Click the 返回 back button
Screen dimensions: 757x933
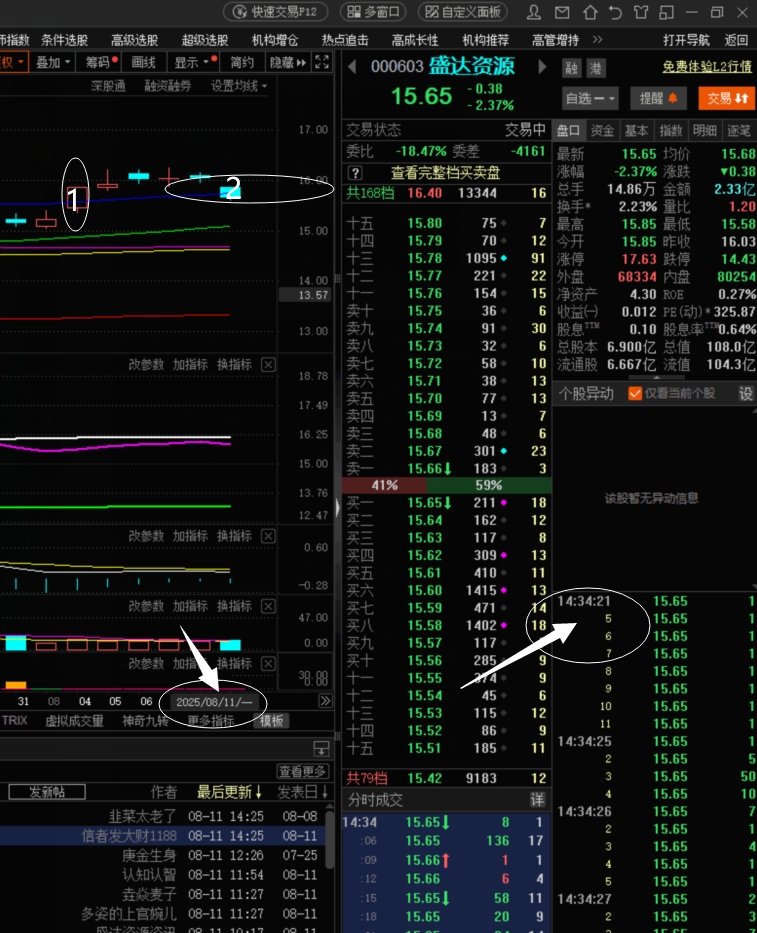(x=736, y=40)
